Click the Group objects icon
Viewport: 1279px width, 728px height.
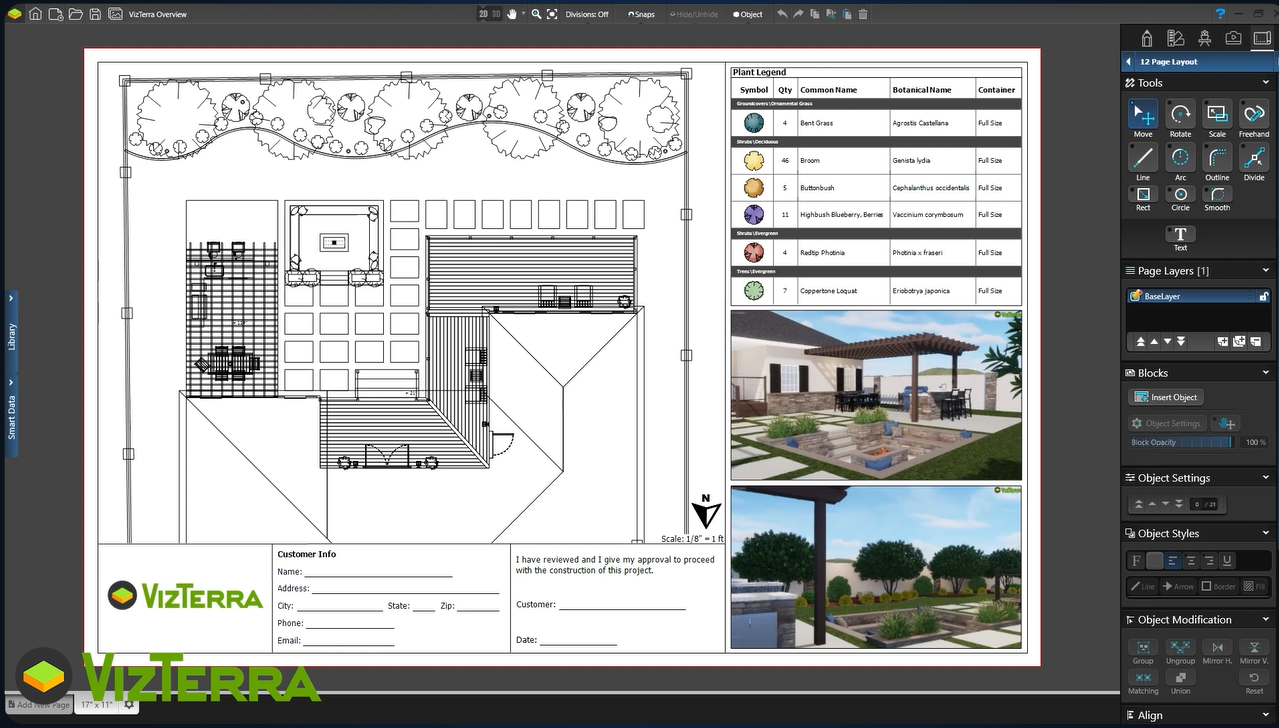click(1143, 648)
